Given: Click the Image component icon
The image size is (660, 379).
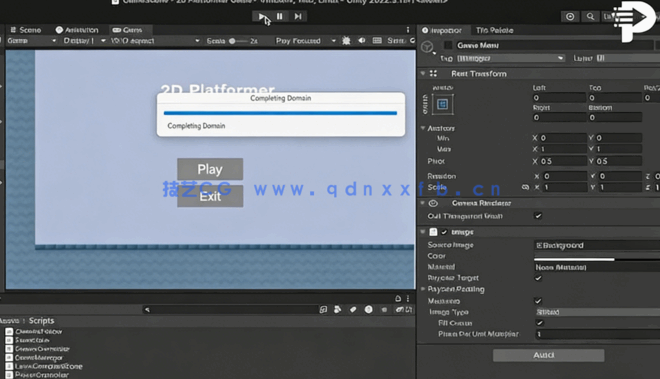Looking at the screenshot, I should tap(434, 232).
